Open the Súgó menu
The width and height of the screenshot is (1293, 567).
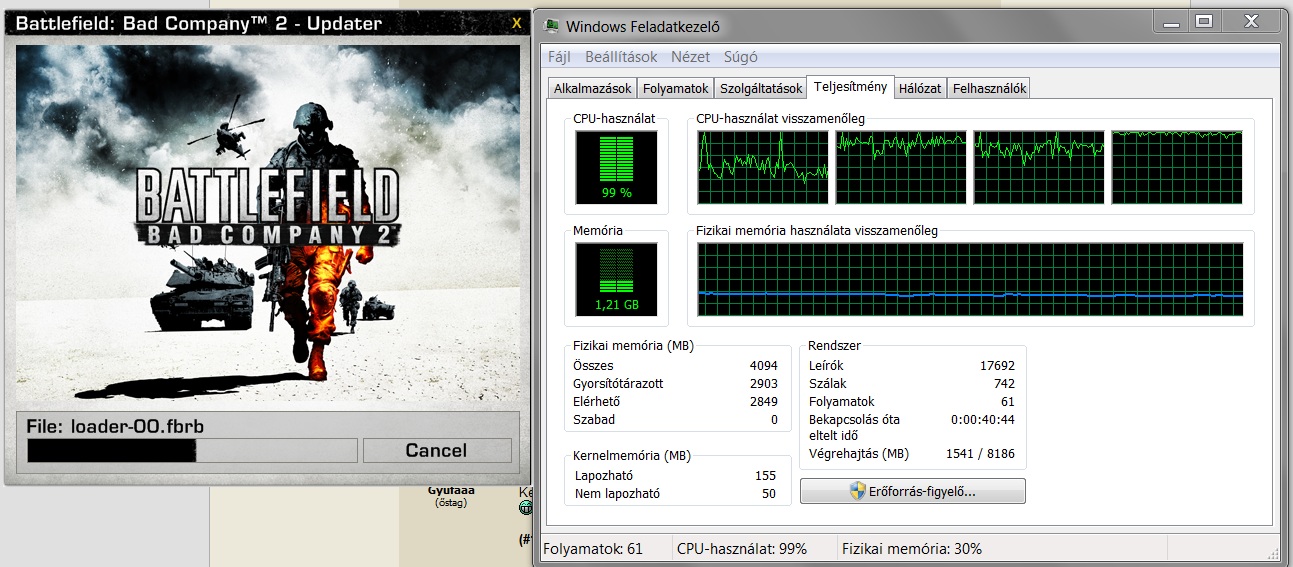pyautogui.click(x=741, y=57)
